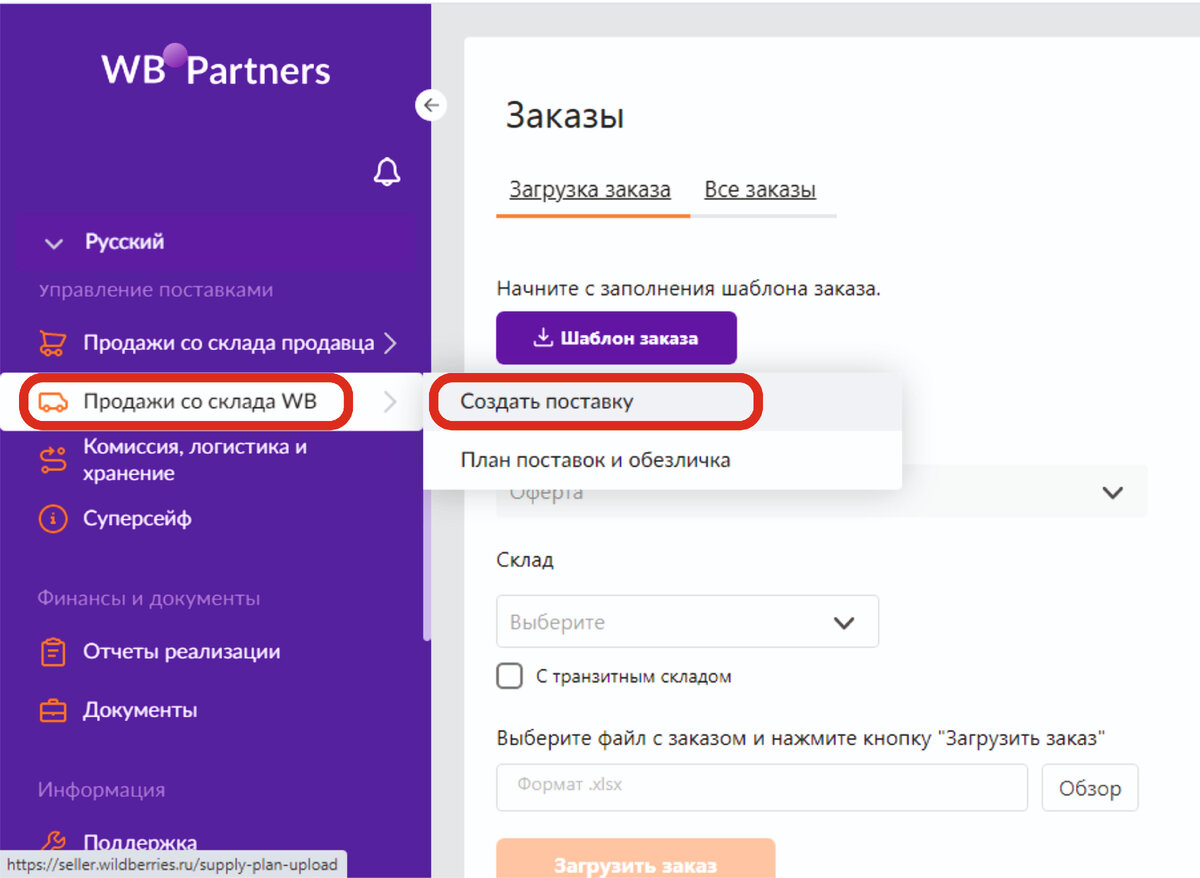Click the Информация section label
This screenshot has height=878, width=1200.
click(101, 790)
